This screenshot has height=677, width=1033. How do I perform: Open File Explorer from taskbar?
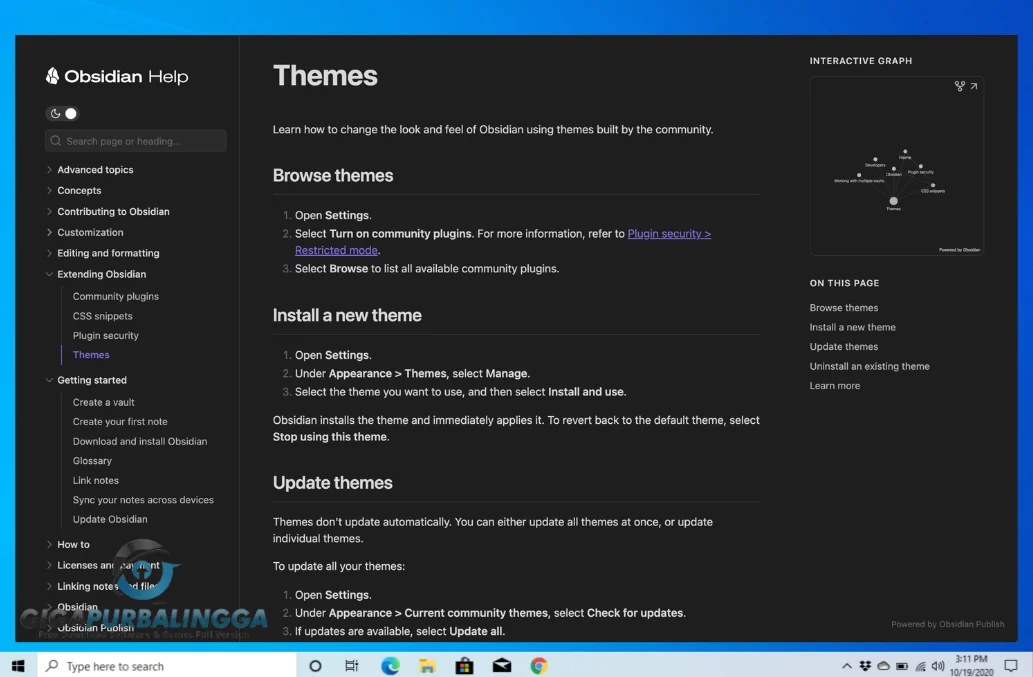[x=427, y=666]
